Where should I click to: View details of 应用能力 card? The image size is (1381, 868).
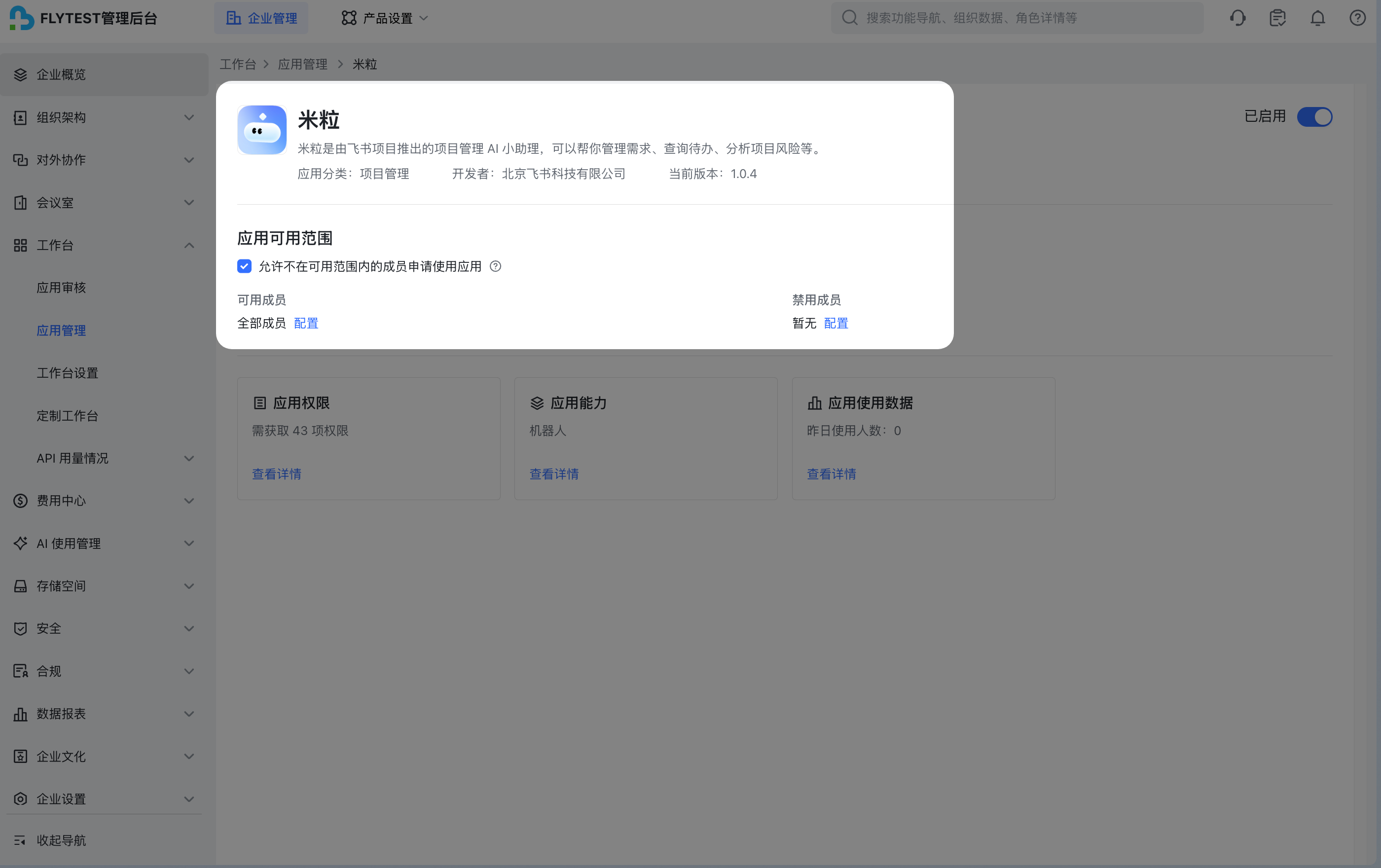(x=554, y=474)
